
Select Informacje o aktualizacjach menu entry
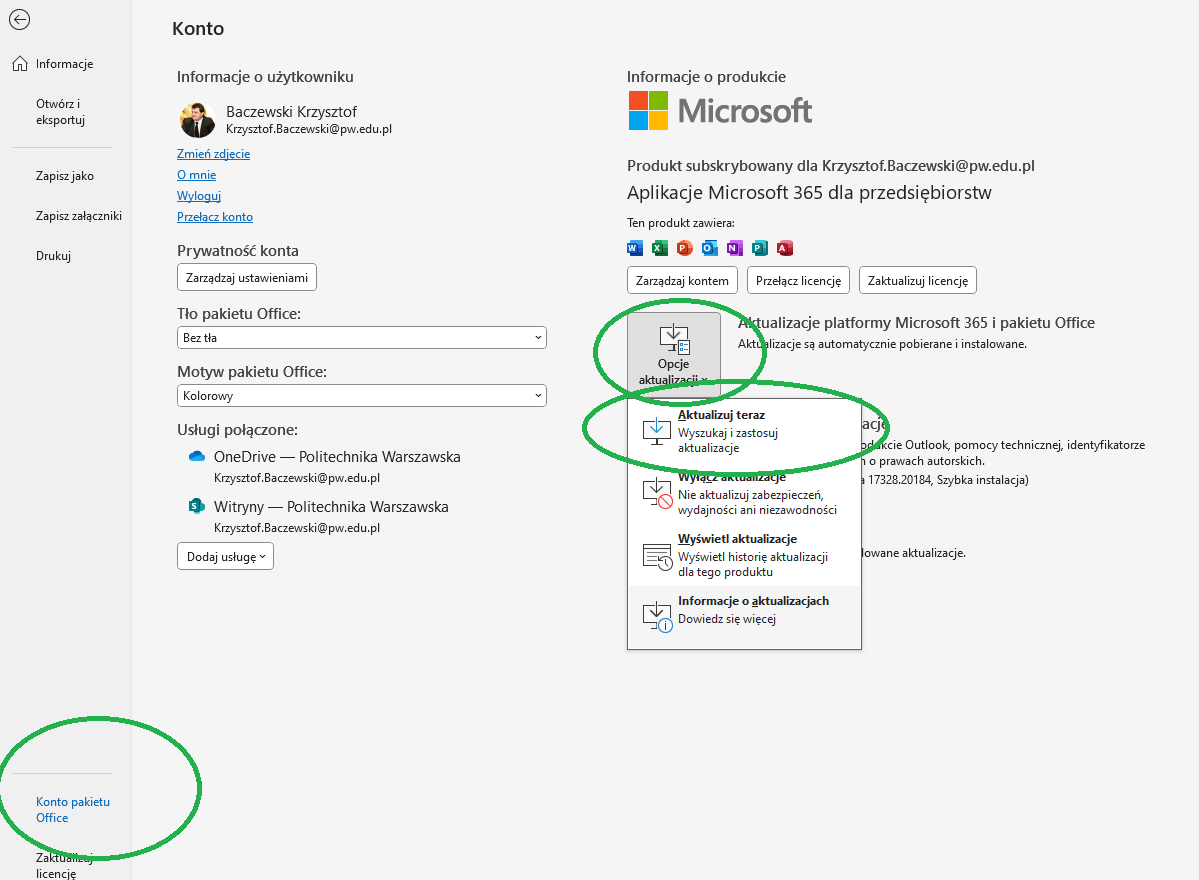744,617
